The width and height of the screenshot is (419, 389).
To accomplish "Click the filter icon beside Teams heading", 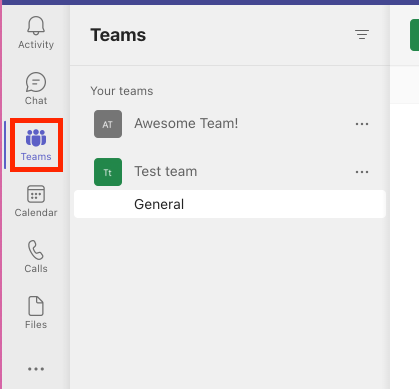I will (362, 35).
